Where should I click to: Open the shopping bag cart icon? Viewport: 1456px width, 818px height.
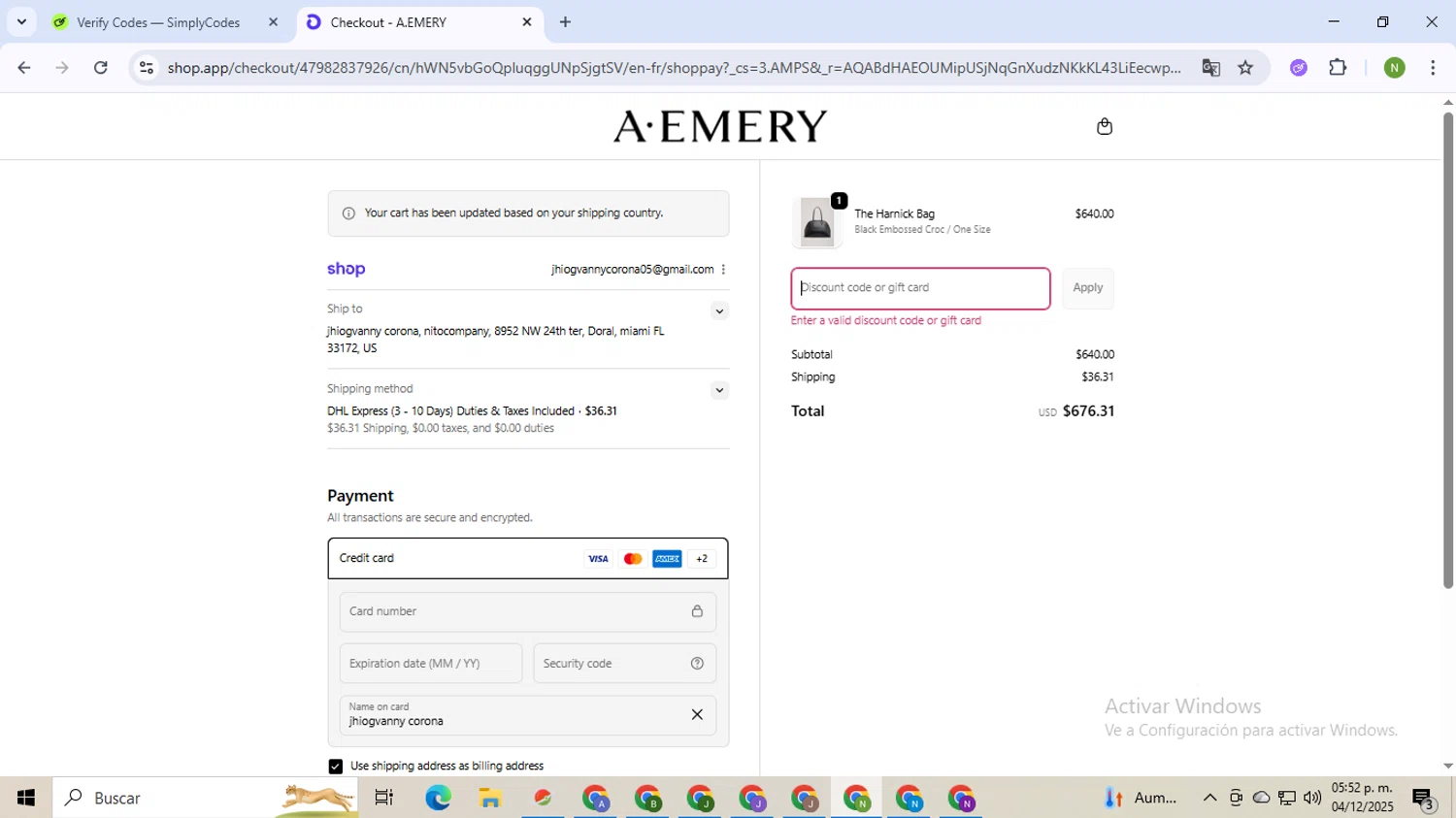point(1104,126)
